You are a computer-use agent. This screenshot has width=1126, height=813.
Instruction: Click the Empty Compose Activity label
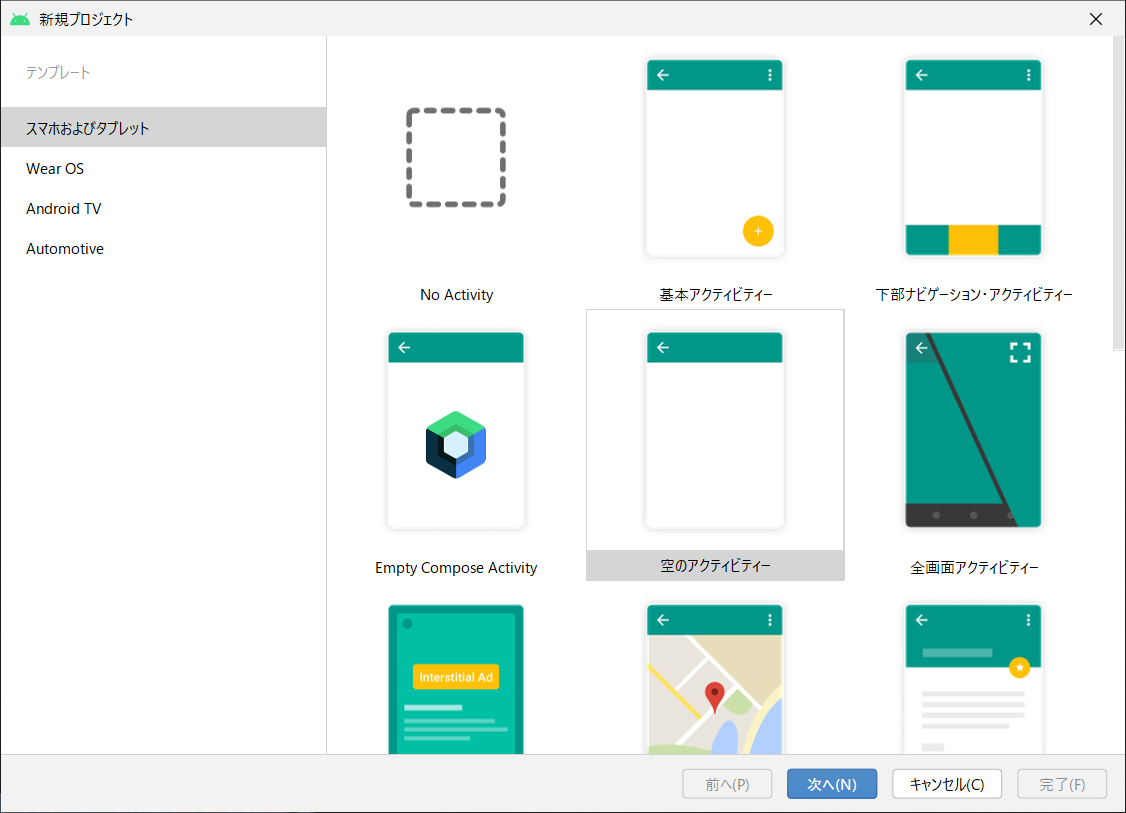click(456, 567)
